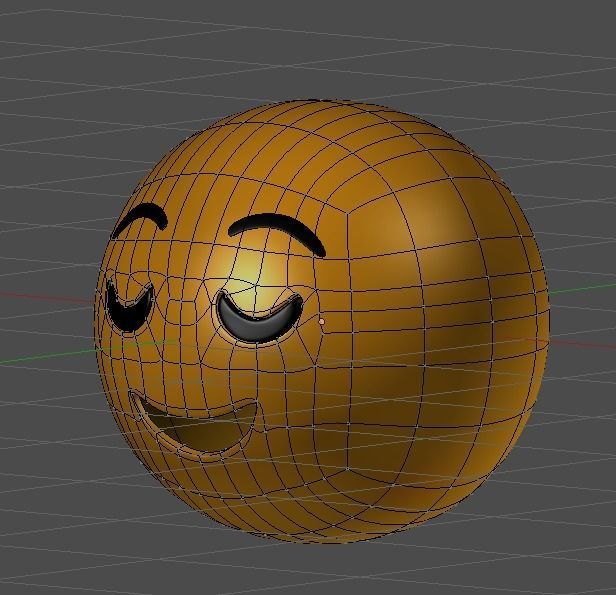Select the small highlighted vertex beside the eye
616x595 pixels.
point(322,322)
